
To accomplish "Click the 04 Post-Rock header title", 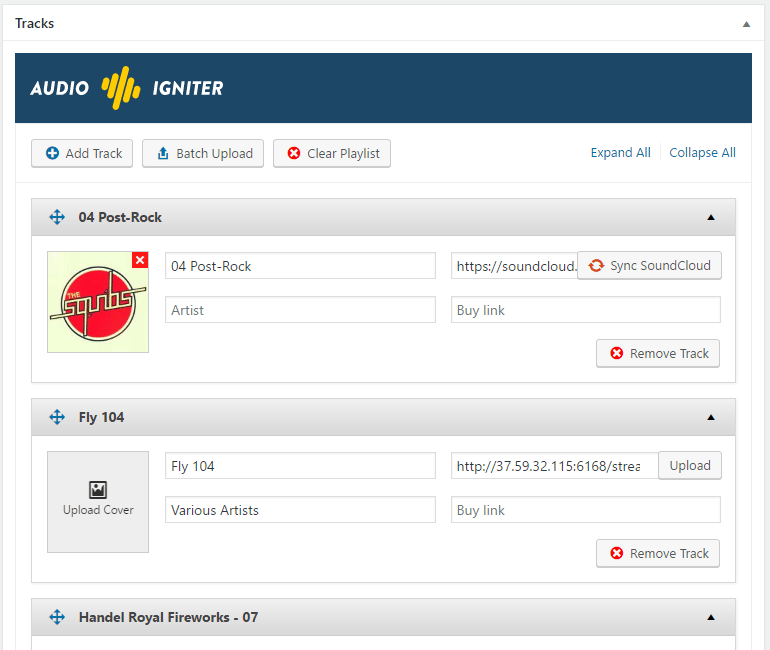I will pyautogui.click(x=120, y=217).
